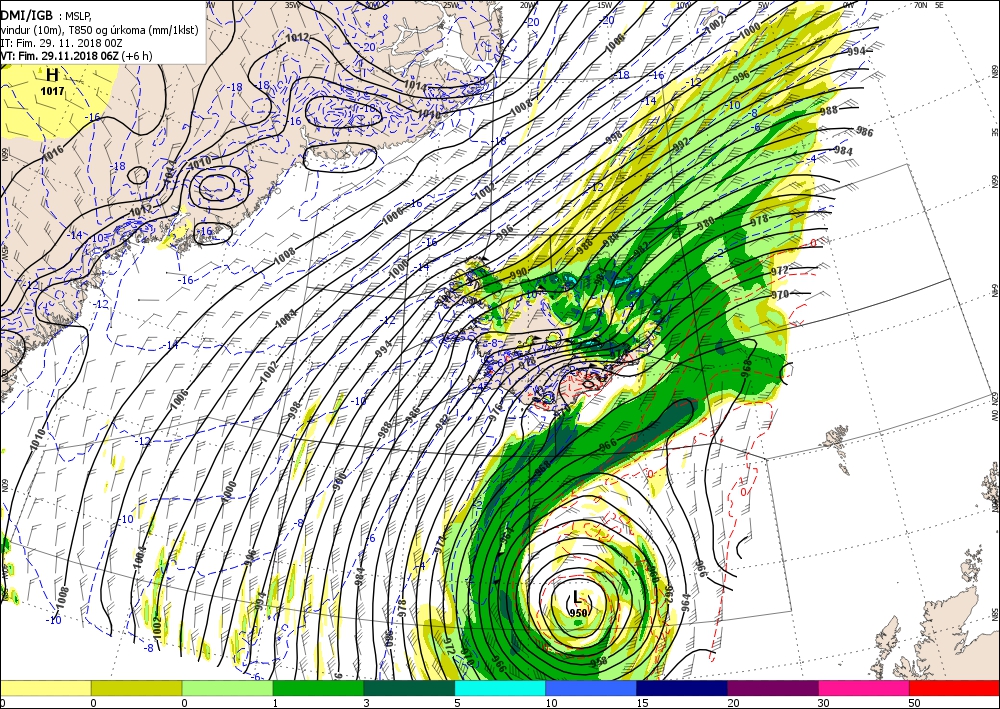Click the 'IT: Fim. 29. 11. 2018 00Z' line

[x=61, y=43]
